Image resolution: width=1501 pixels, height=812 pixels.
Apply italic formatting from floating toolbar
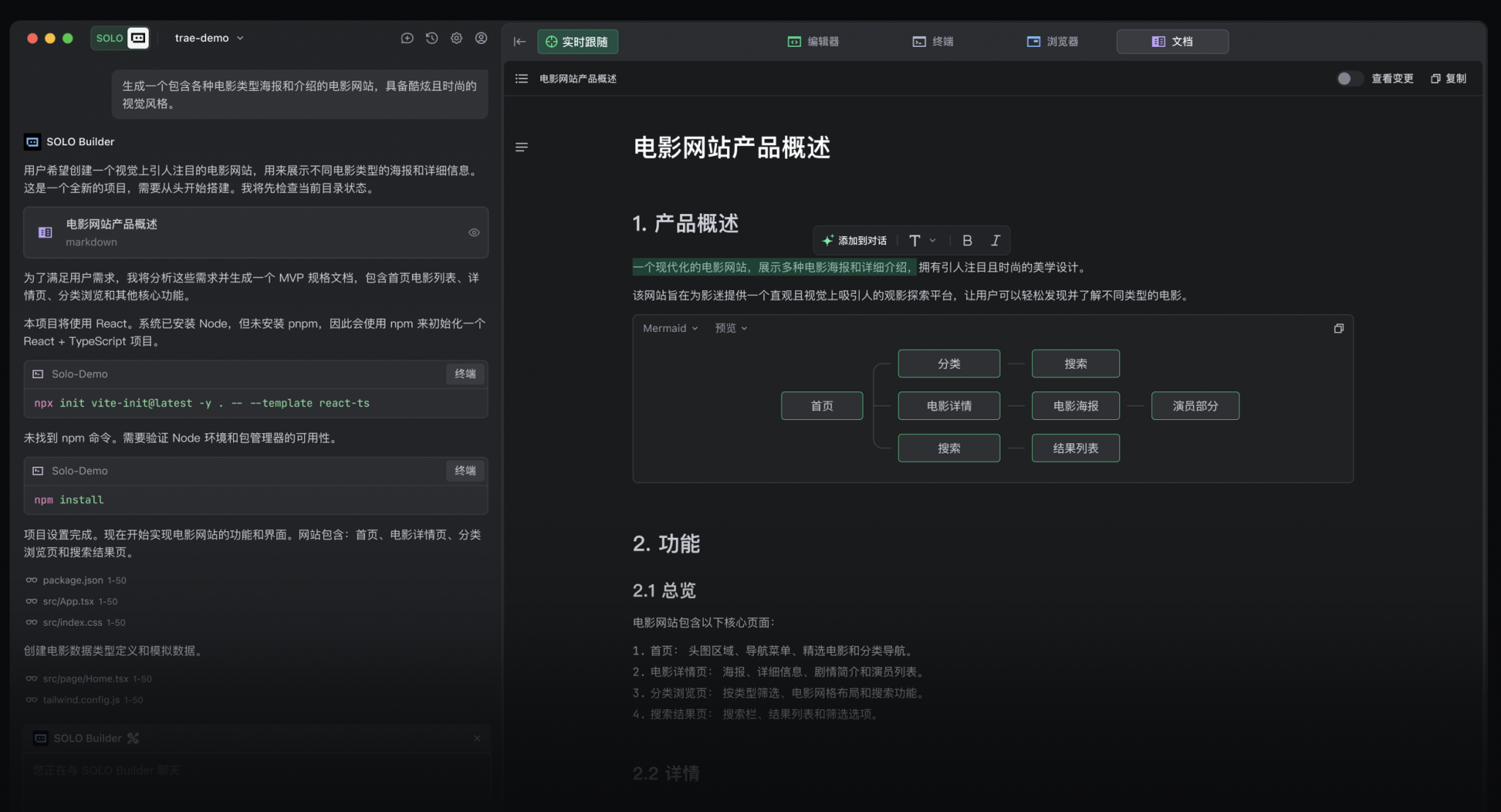(x=995, y=240)
